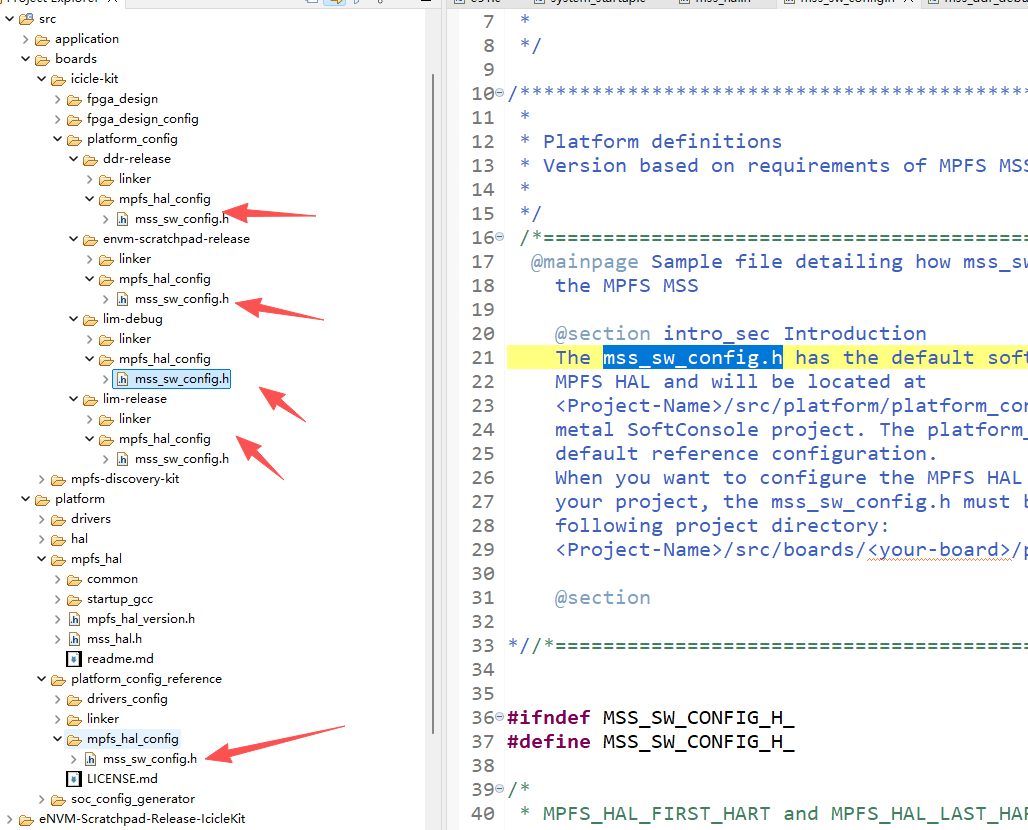1028x830 pixels.
Task: Click 'the MPFS MSS' text in line 18
Action: 627,286
